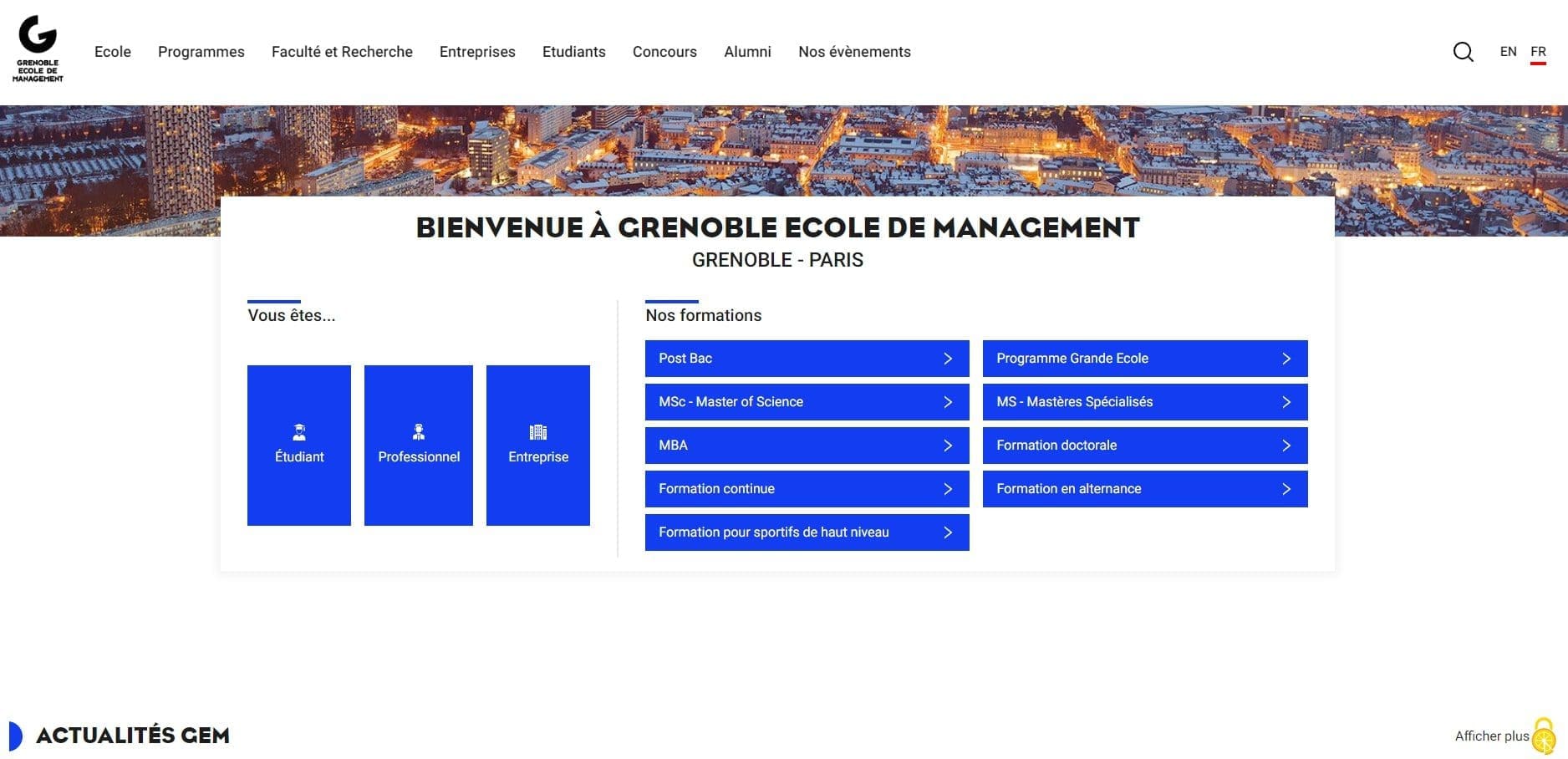The width and height of the screenshot is (1568, 759).
Task: Switch language to EN
Action: (1508, 52)
